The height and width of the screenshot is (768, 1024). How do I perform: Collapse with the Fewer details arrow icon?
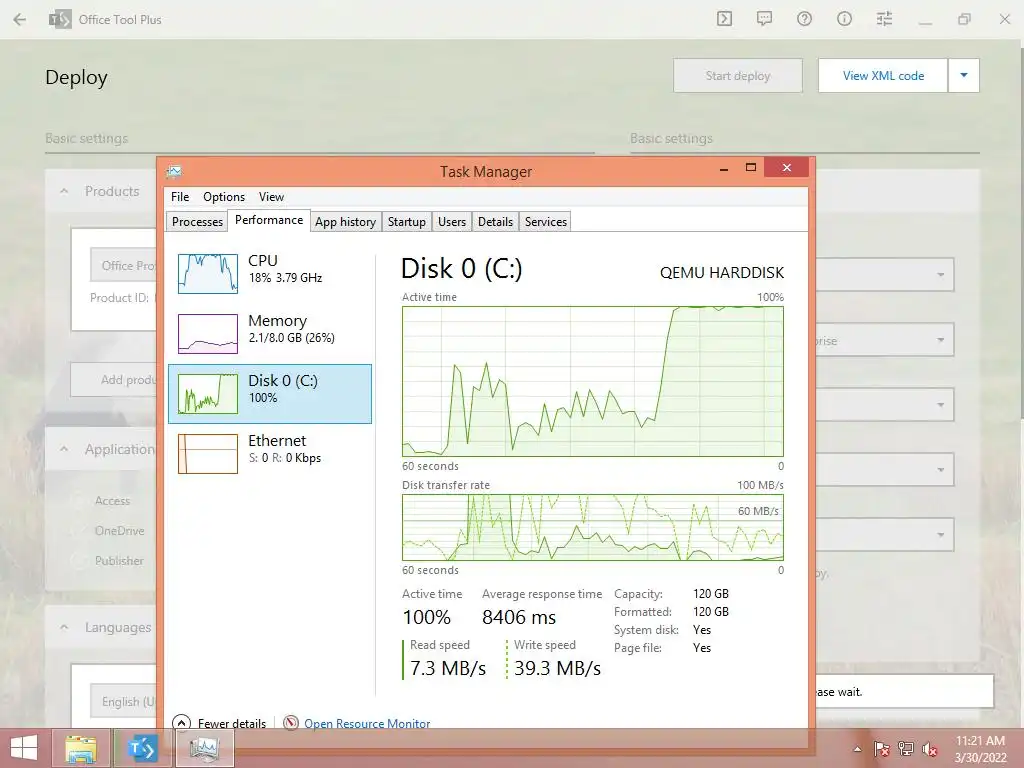tap(181, 723)
